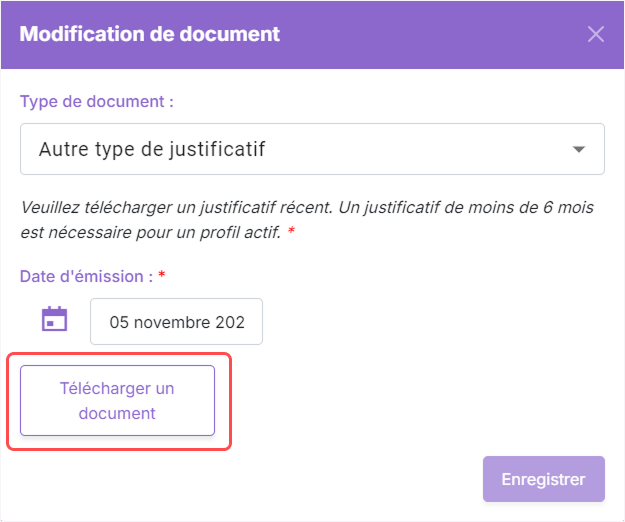Click 'Télécharger un document' button

click(118, 400)
